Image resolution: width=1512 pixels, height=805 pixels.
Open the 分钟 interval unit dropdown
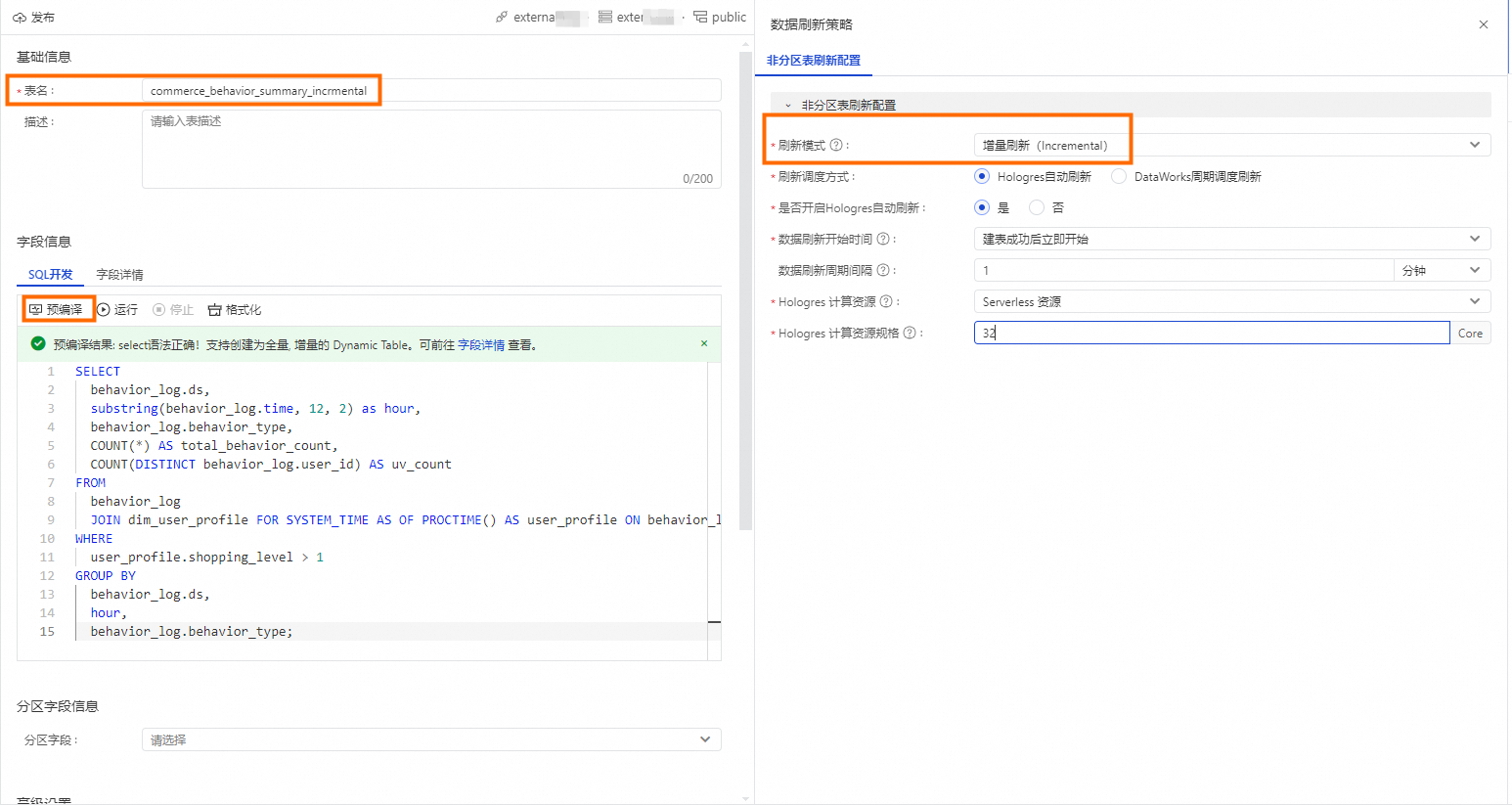pos(1443,270)
